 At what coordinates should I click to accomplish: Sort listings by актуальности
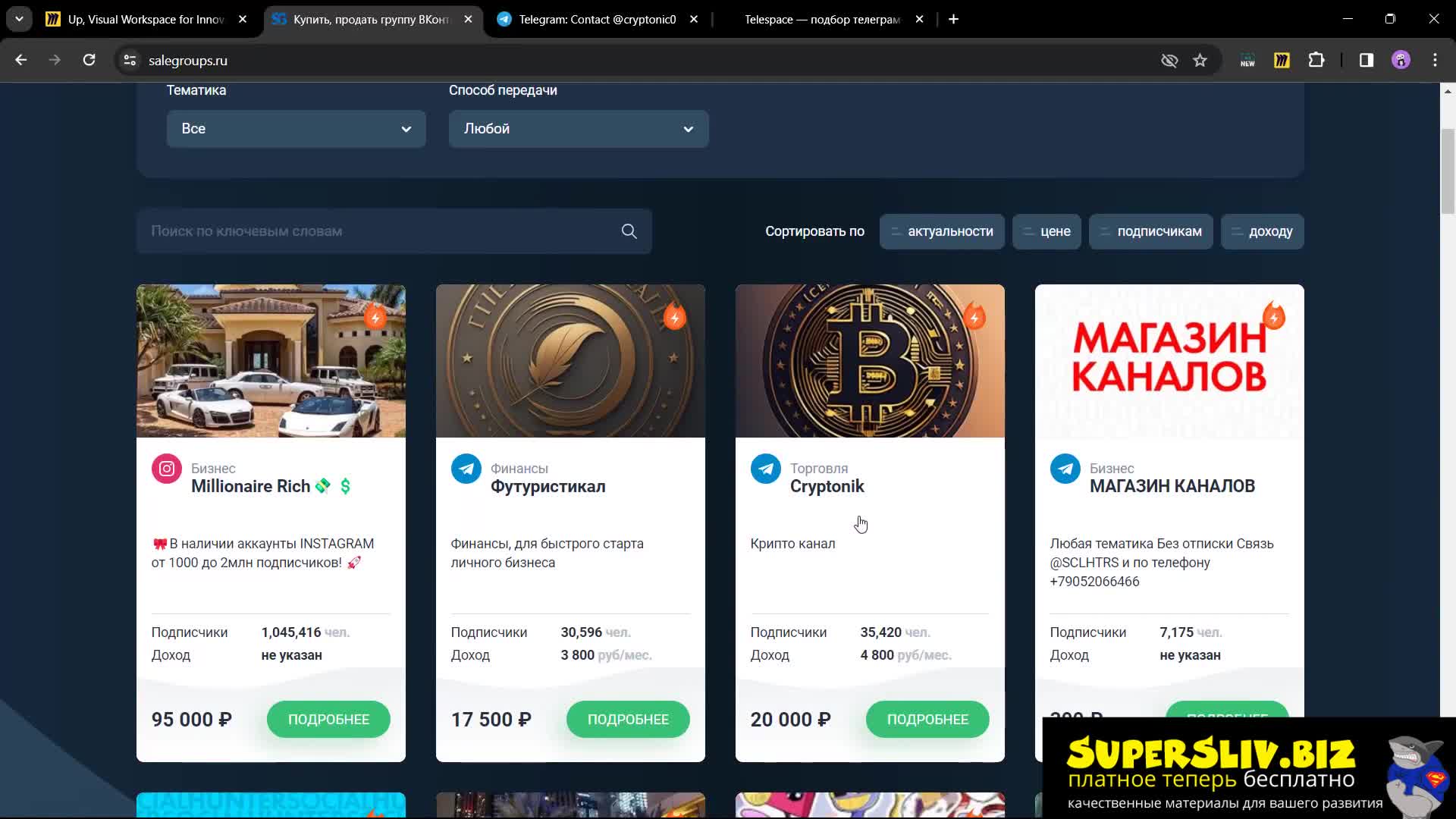tap(942, 231)
